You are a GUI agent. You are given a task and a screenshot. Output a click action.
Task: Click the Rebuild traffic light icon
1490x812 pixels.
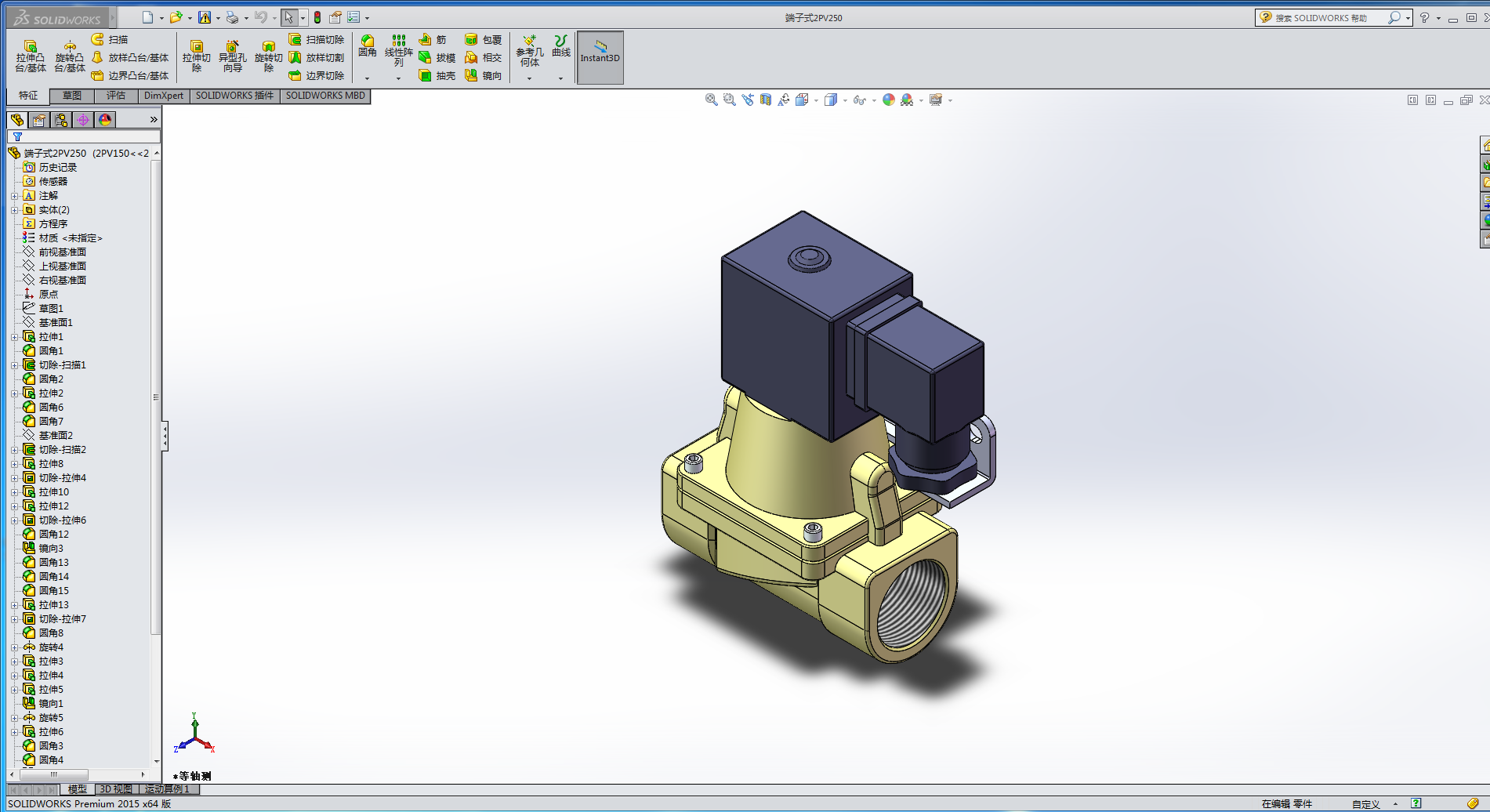317,17
